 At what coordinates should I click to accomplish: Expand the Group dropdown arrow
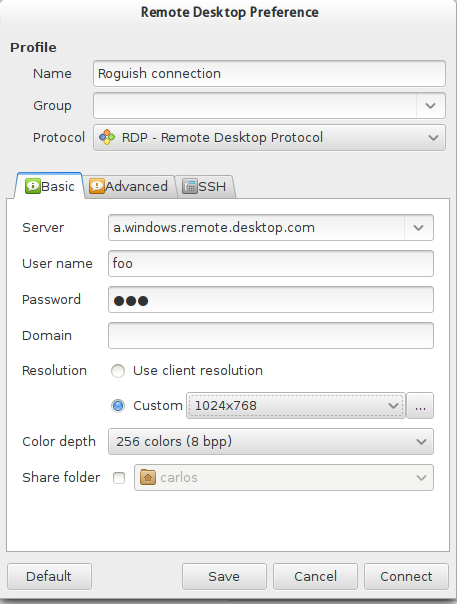click(x=430, y=106)
